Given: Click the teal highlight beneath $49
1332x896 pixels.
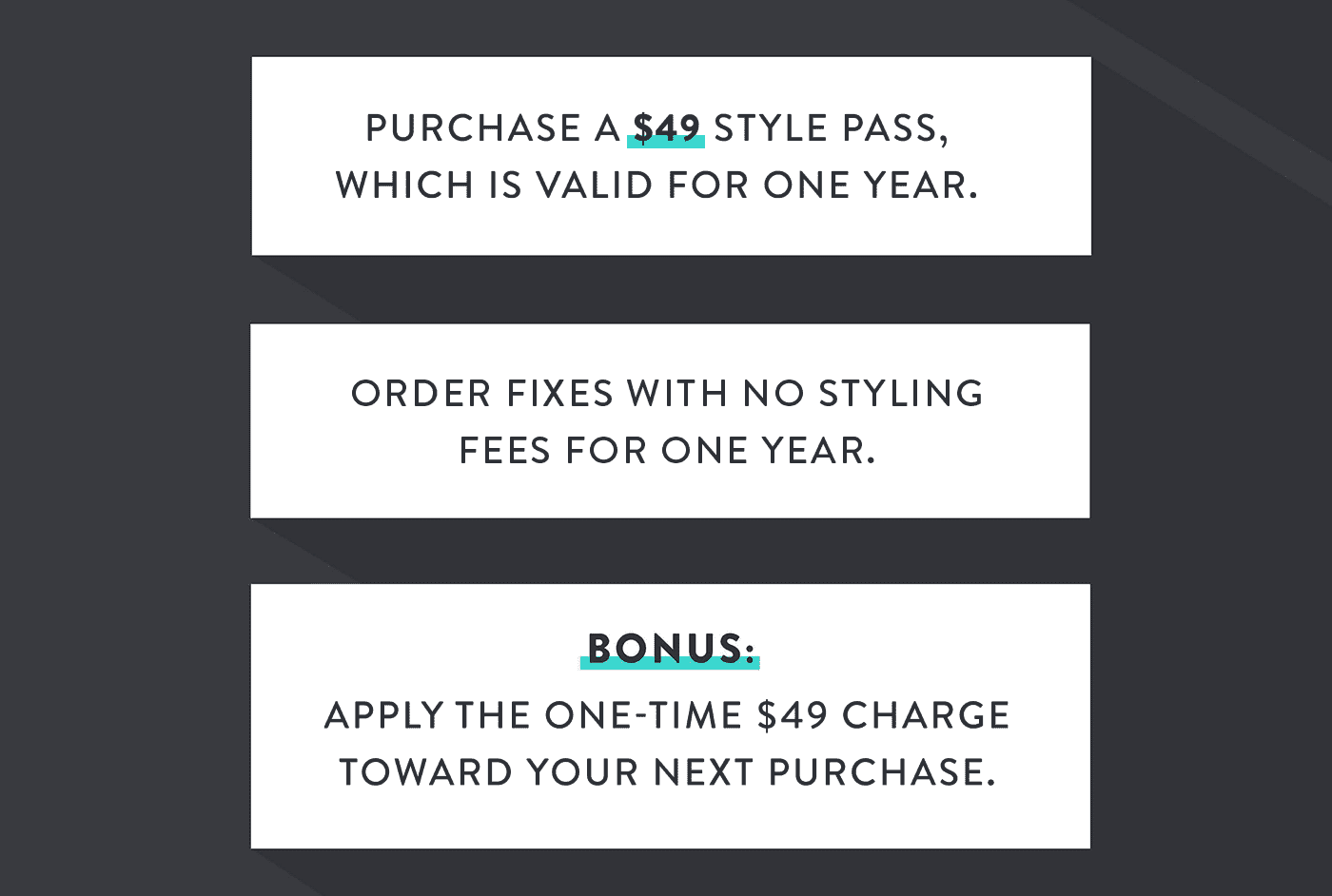Looking at the screenshot, I should tap(666, 142).
